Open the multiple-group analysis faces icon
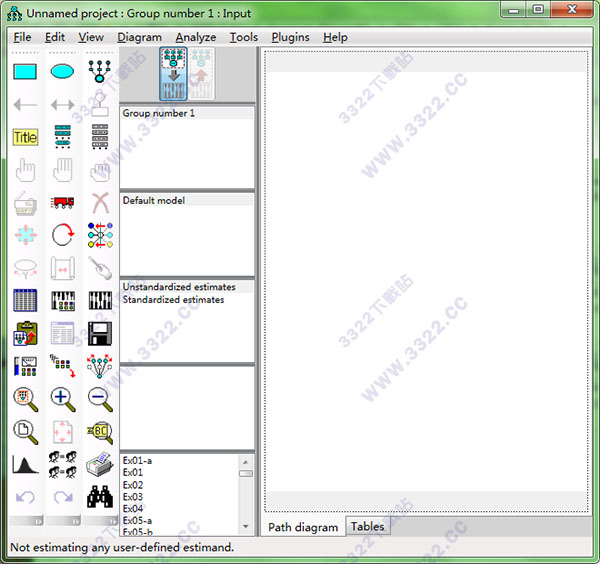 pyautogui.click(x=62, y=465)
